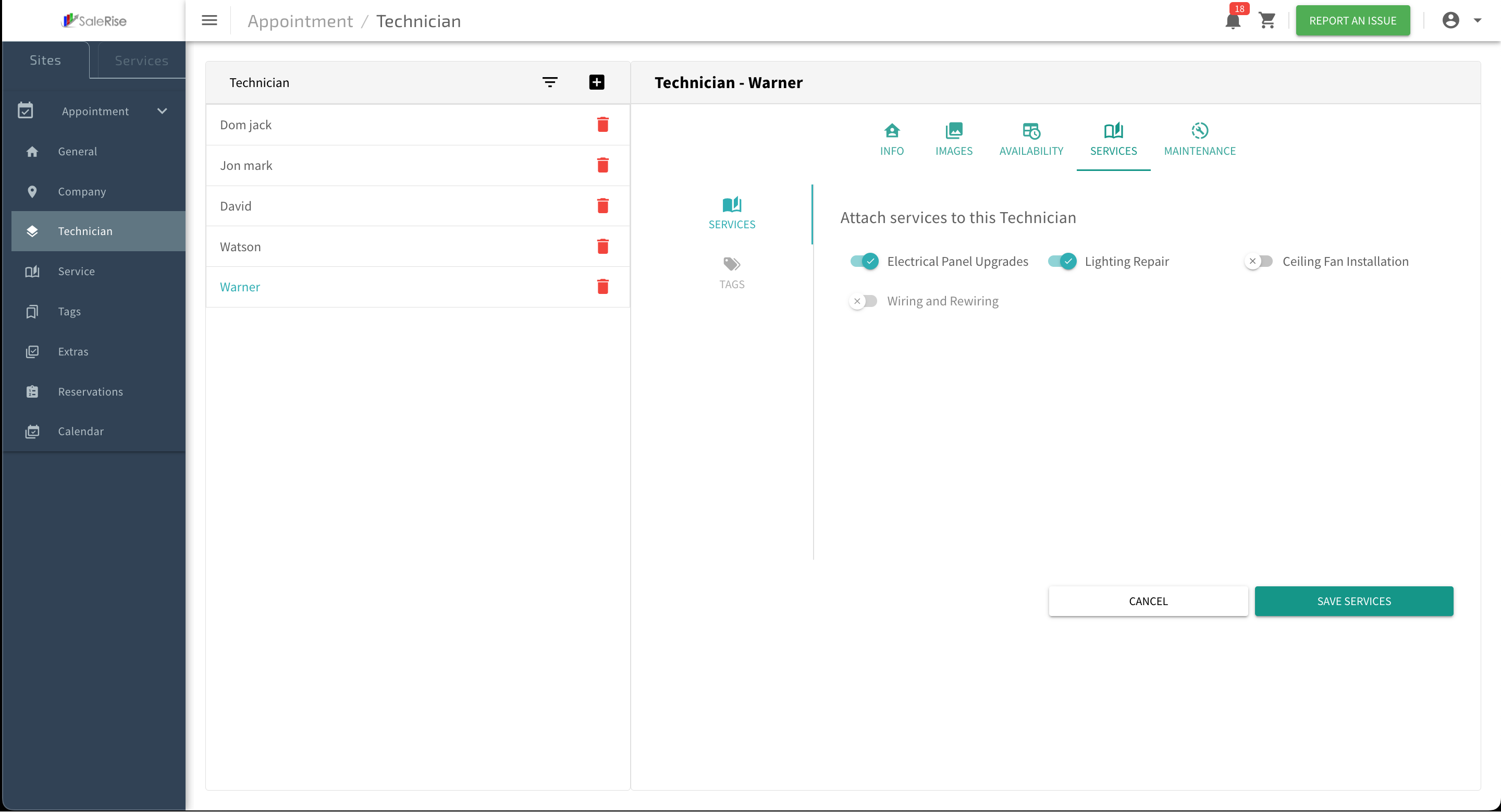Collapse the Appointment sidebar section
This screenshot has width=1501, height=812.
click(x=162, y=110)
